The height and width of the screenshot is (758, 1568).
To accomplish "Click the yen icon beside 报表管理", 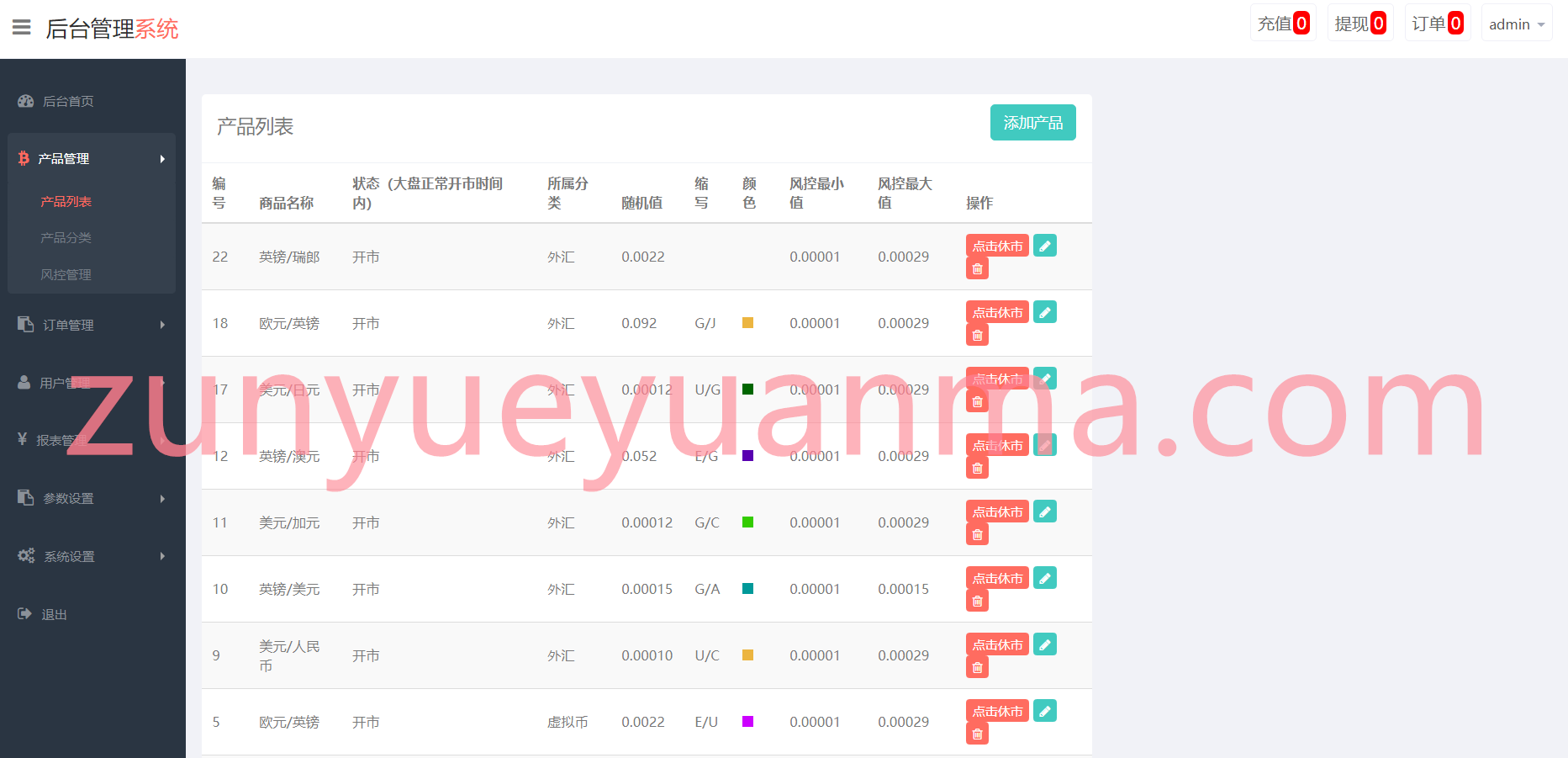I will click(x=23, y=438).
